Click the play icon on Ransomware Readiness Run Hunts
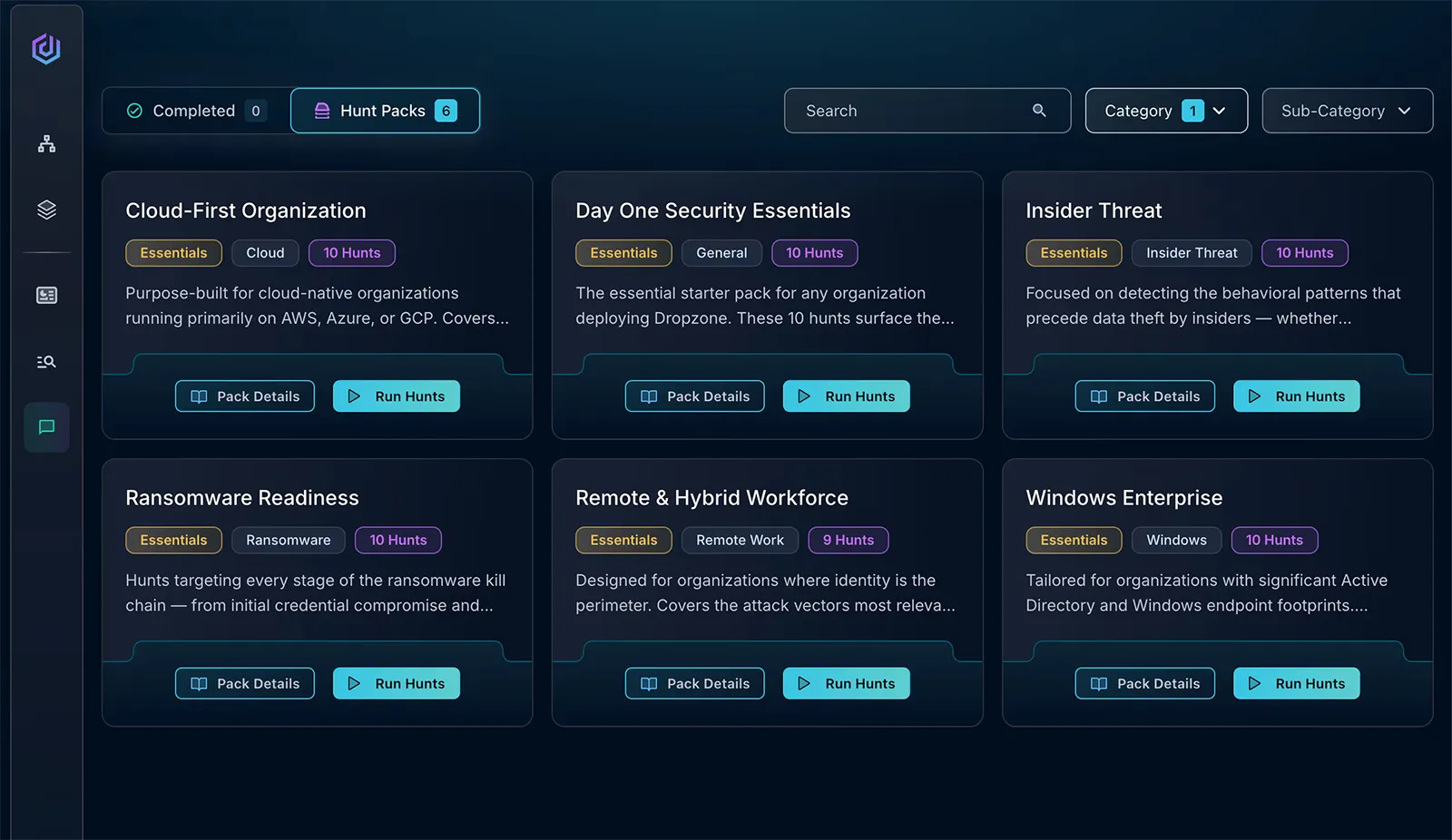The width and height of the screenshot is (1452, 840). (x=356, y=683)
